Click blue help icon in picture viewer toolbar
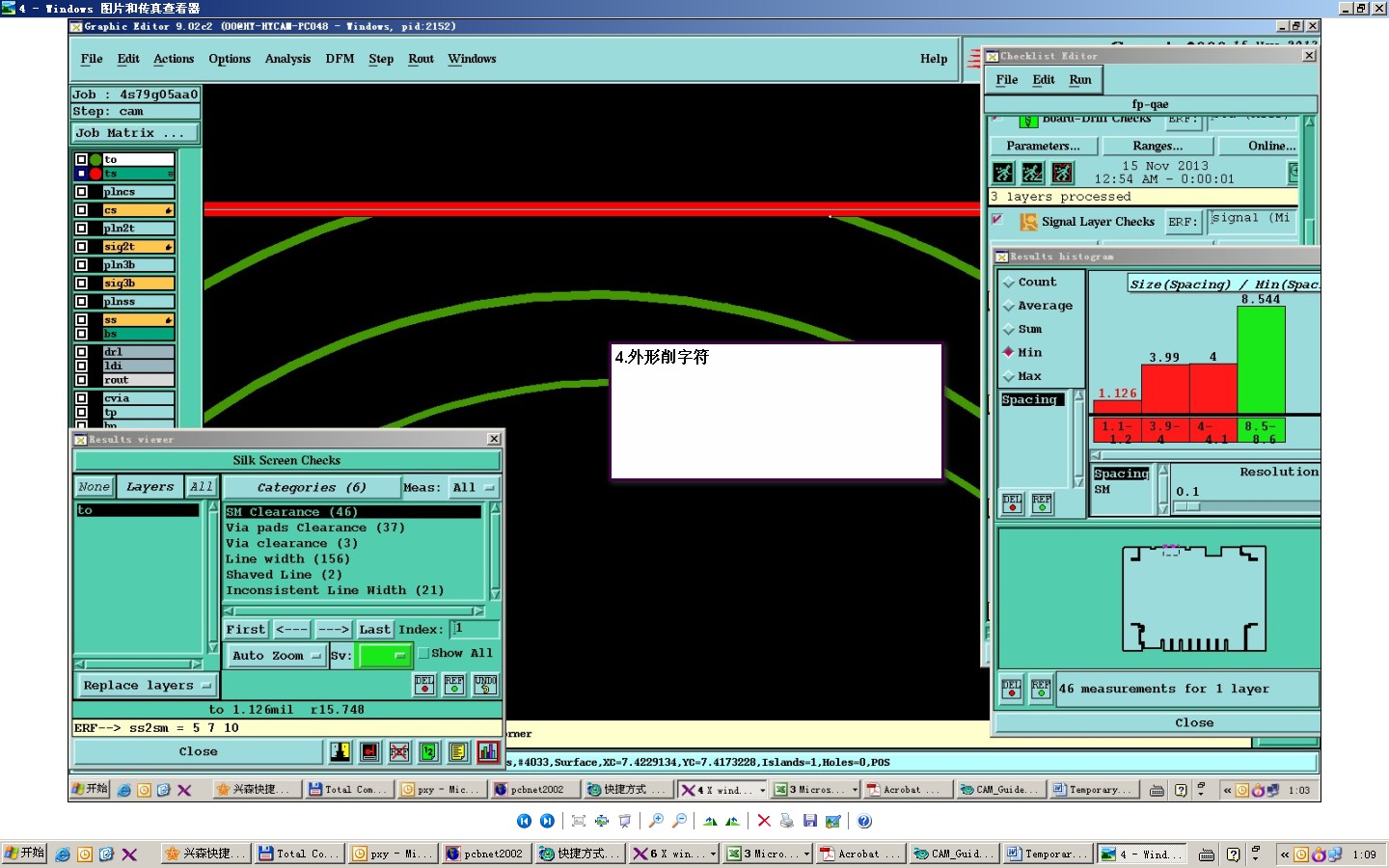Screen dimensions: 1389x868 tap(864, 821)
